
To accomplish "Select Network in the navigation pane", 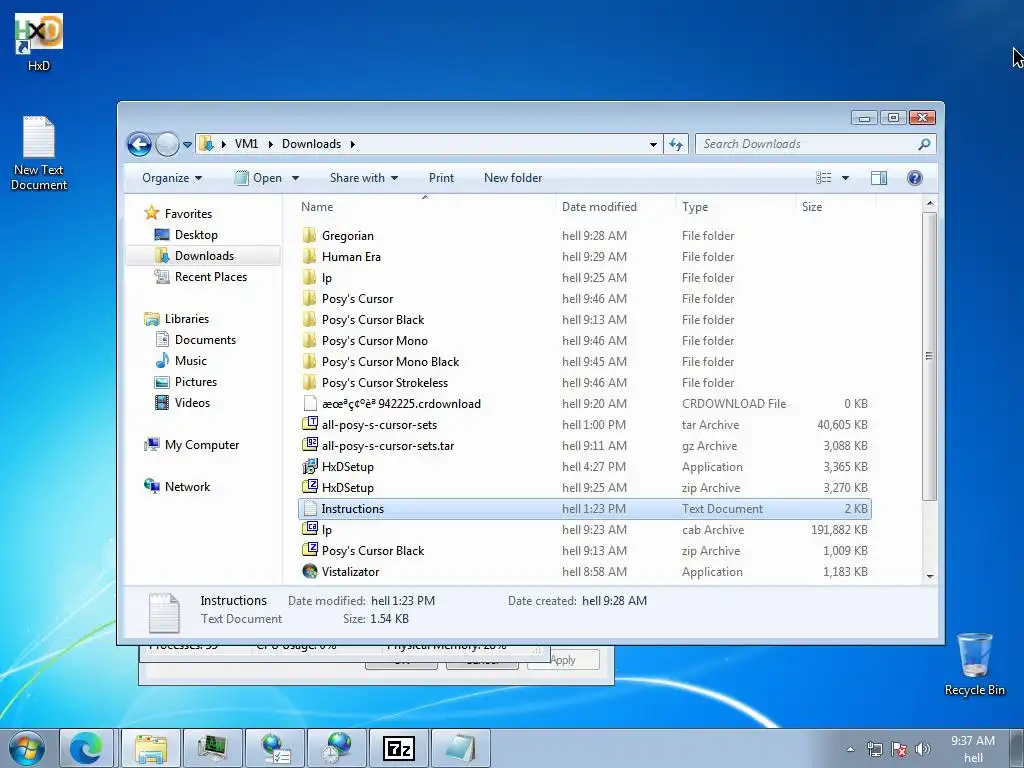I will [x=187, y=487].
